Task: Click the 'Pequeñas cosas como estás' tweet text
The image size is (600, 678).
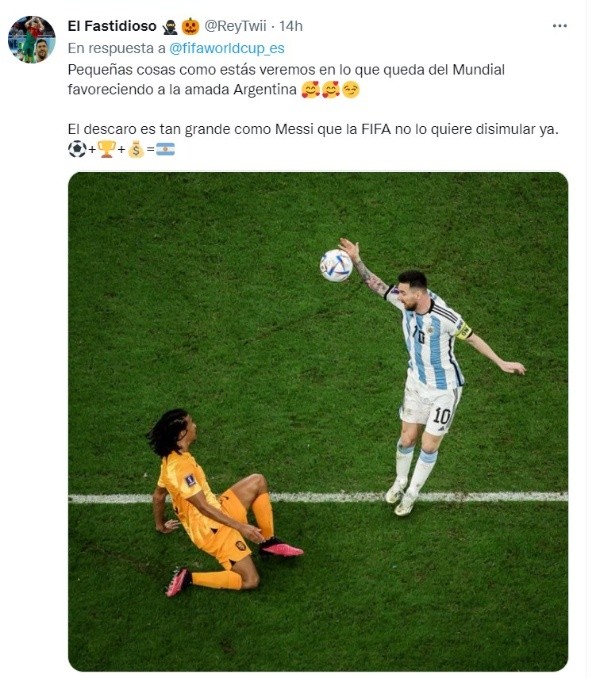Action: click(x=286, y=80)
